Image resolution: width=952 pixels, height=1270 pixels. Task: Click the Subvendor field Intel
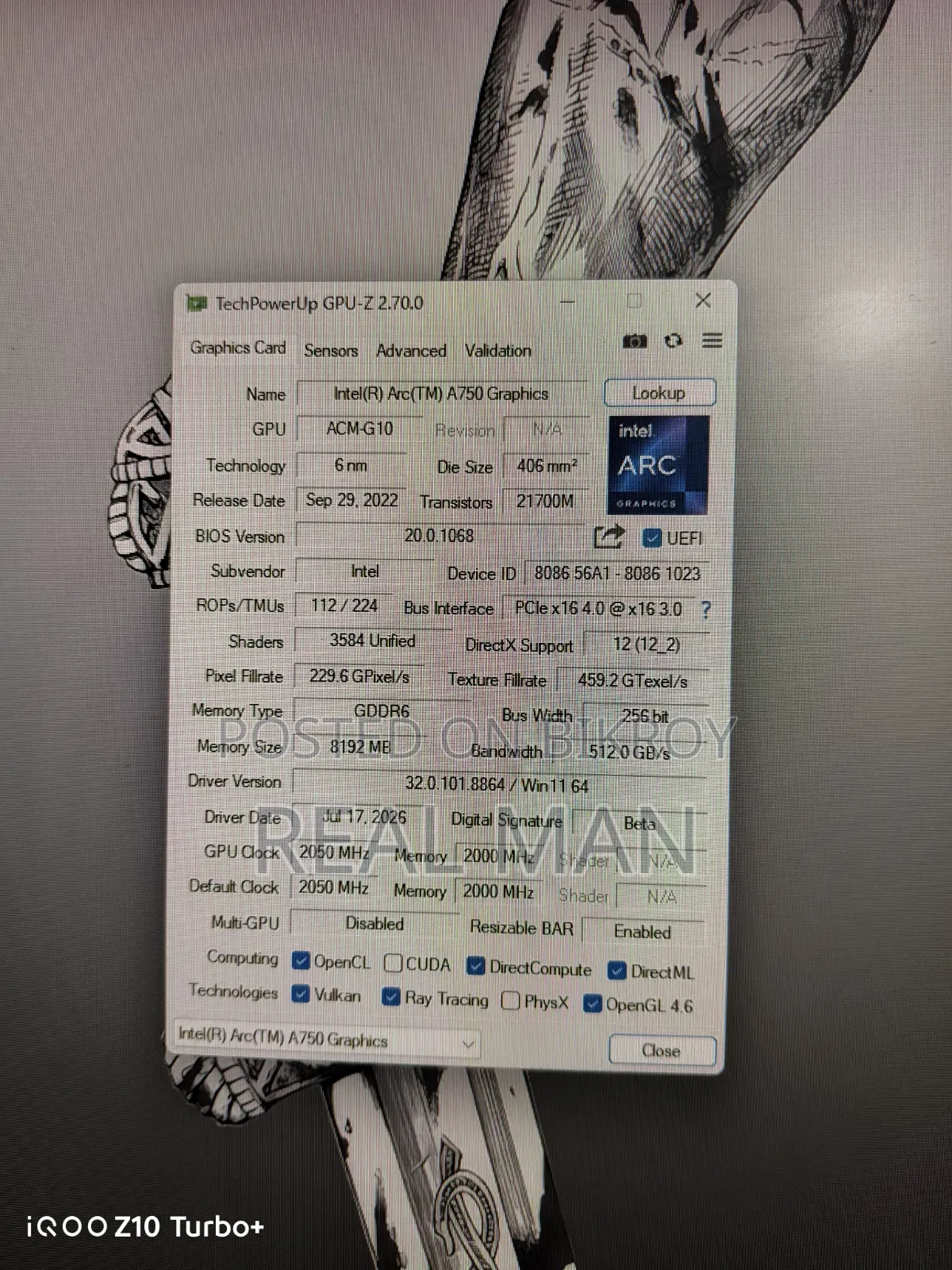click(x=364, y=571)
